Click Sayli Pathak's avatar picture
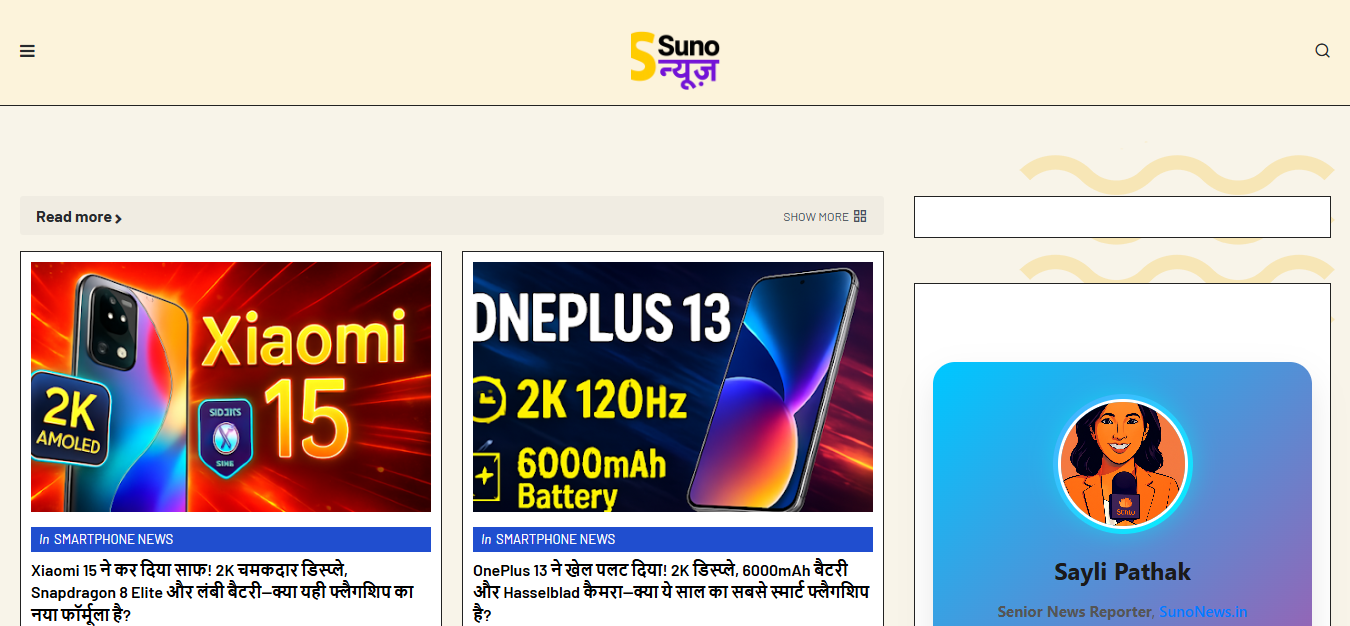This screenshot has height=626, width=1350. pos(1122,464)
